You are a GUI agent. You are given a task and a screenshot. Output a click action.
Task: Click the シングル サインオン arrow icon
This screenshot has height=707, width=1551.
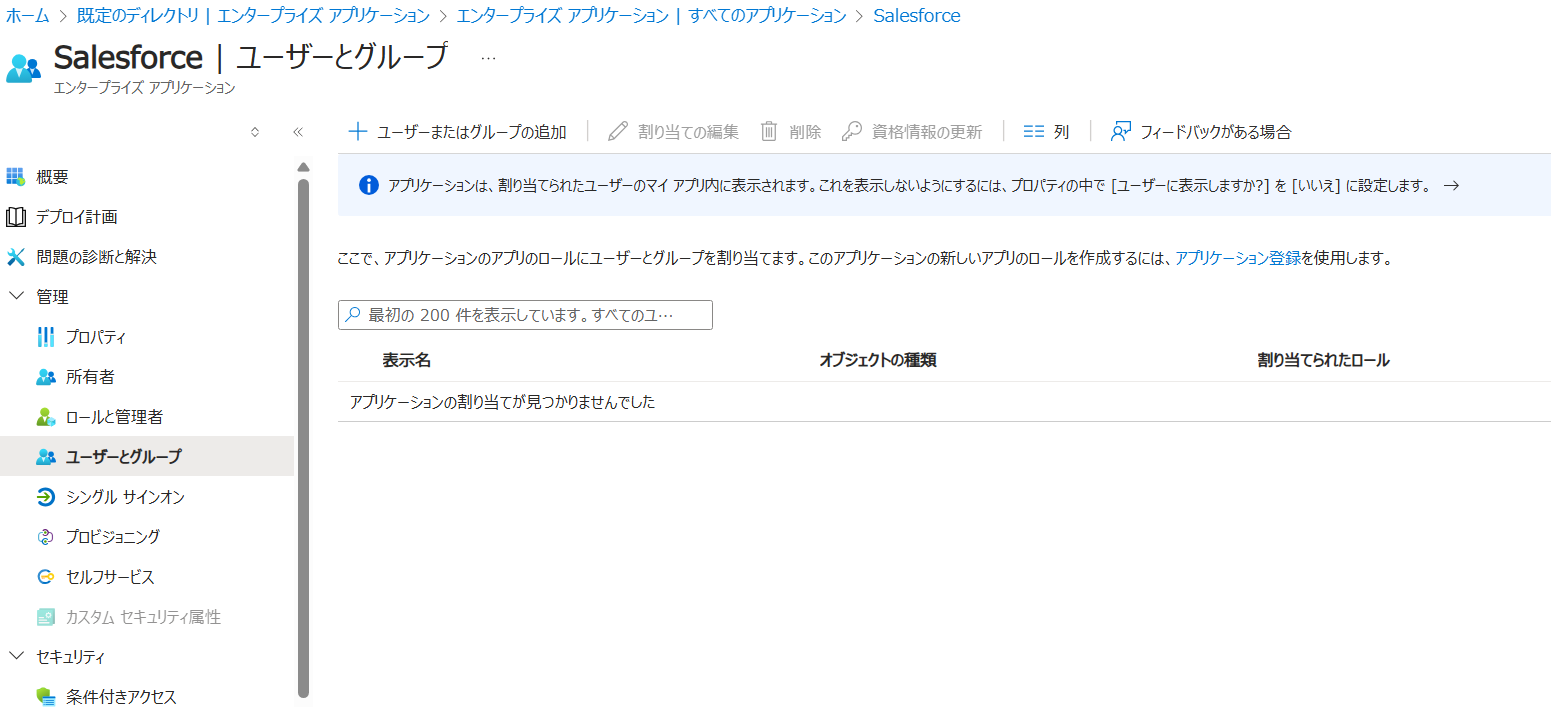45,497
